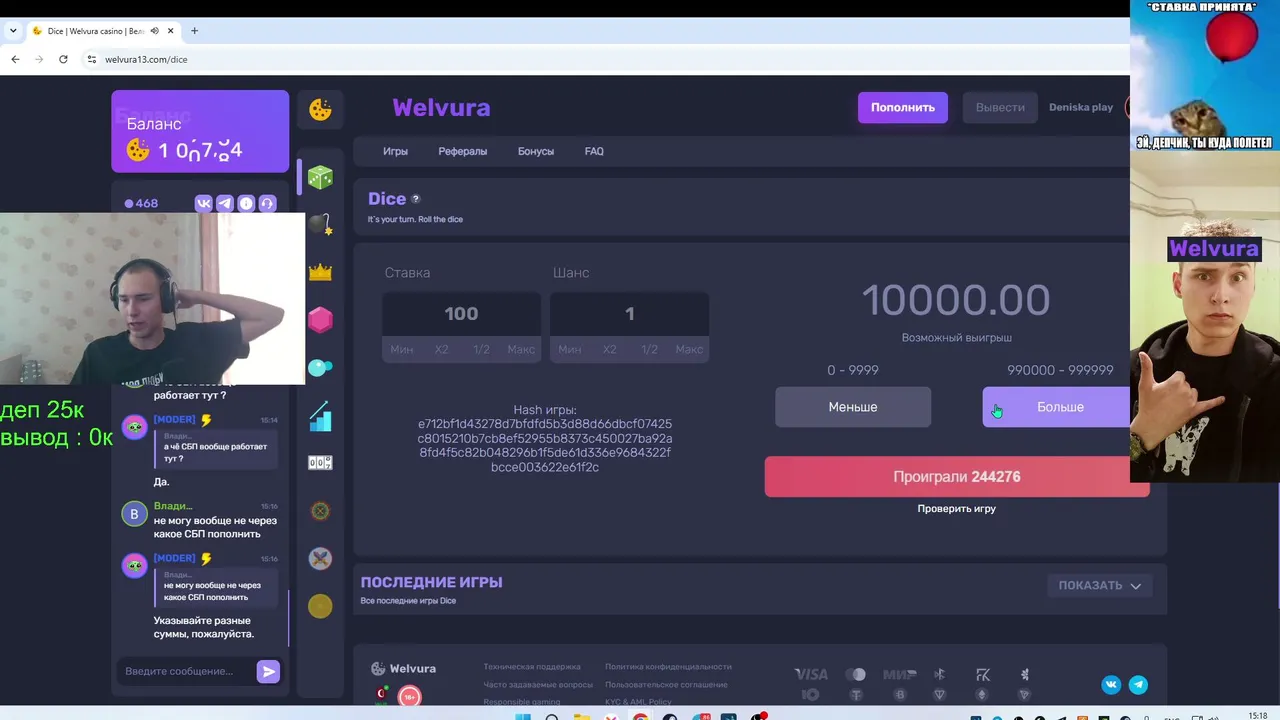Bet on Меньше (lower)
The width and height of the screenshot is (1280, 720).
[x=853, y=407]
